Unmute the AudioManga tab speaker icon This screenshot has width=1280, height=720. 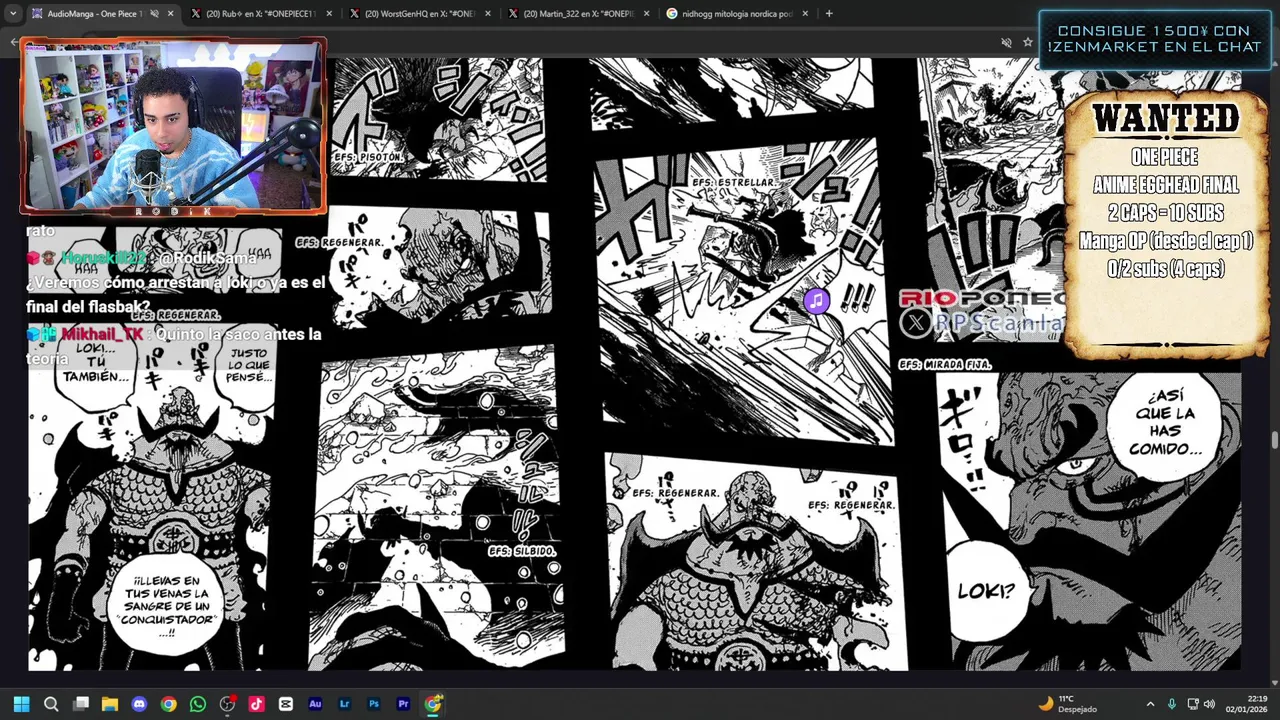pos(154,14)
